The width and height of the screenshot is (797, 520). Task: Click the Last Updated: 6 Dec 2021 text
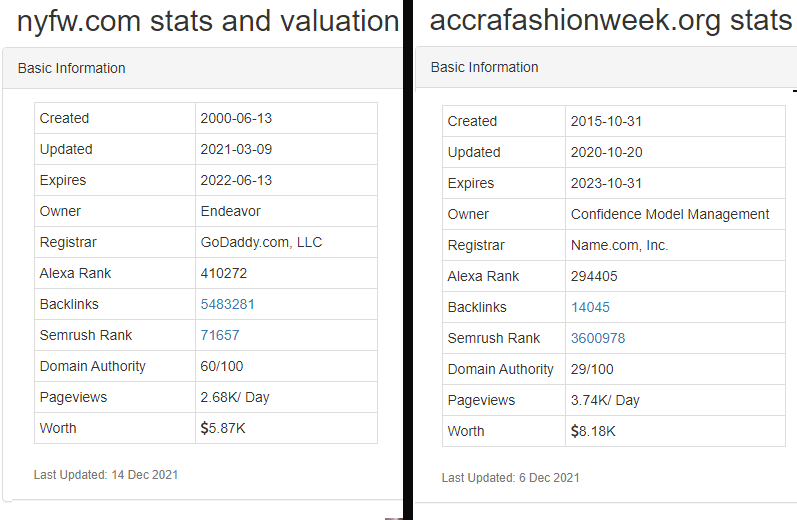(510, 478)
